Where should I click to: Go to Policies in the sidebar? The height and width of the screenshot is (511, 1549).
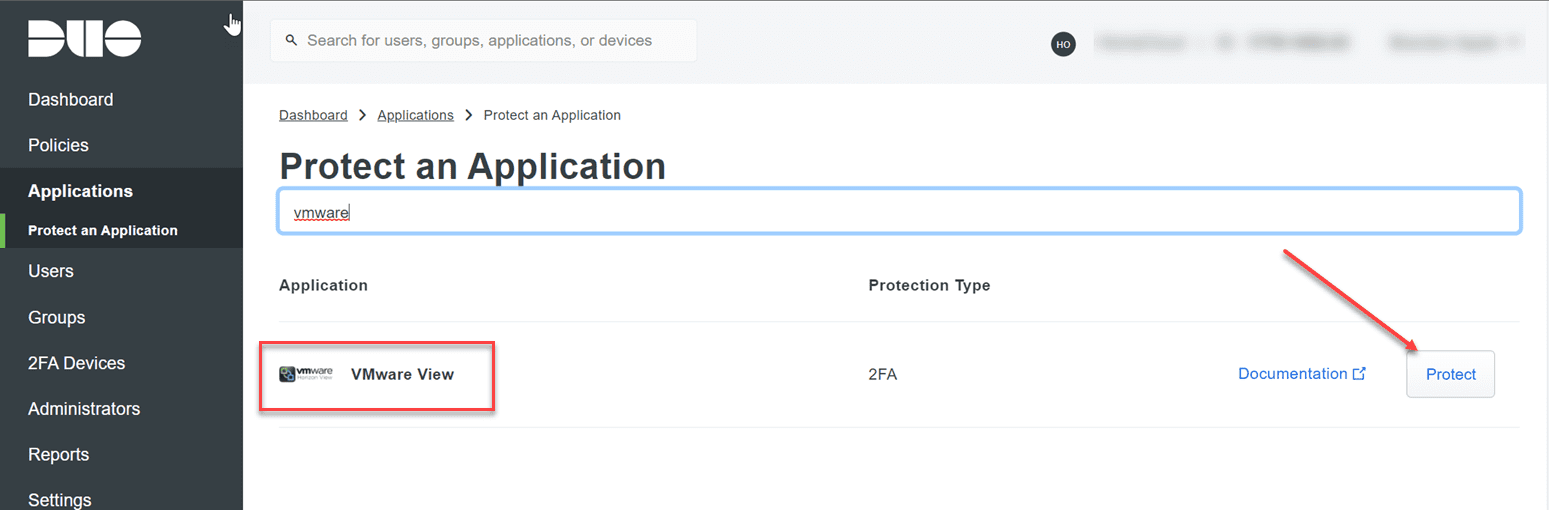point(58,146)
